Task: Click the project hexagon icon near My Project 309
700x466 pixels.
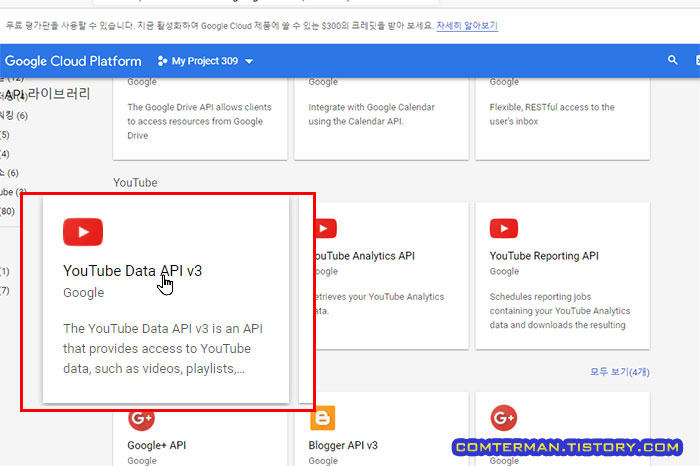Action: tap(162, 61)
